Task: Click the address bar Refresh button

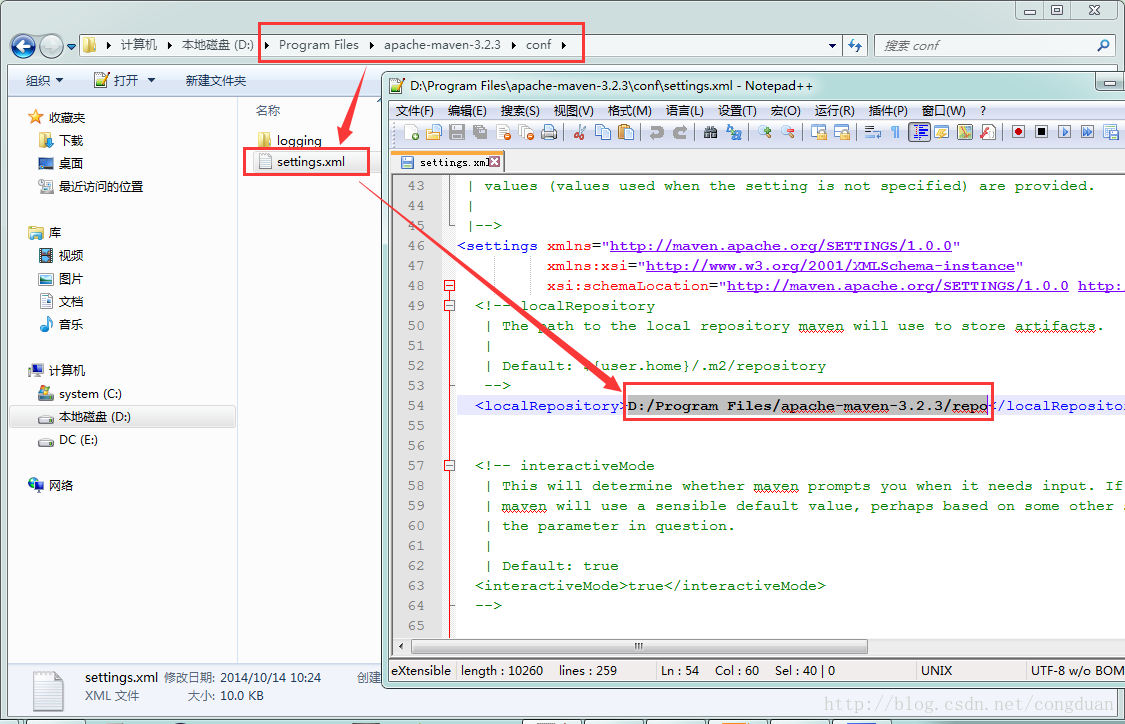Action: click(x=855, y=45)
